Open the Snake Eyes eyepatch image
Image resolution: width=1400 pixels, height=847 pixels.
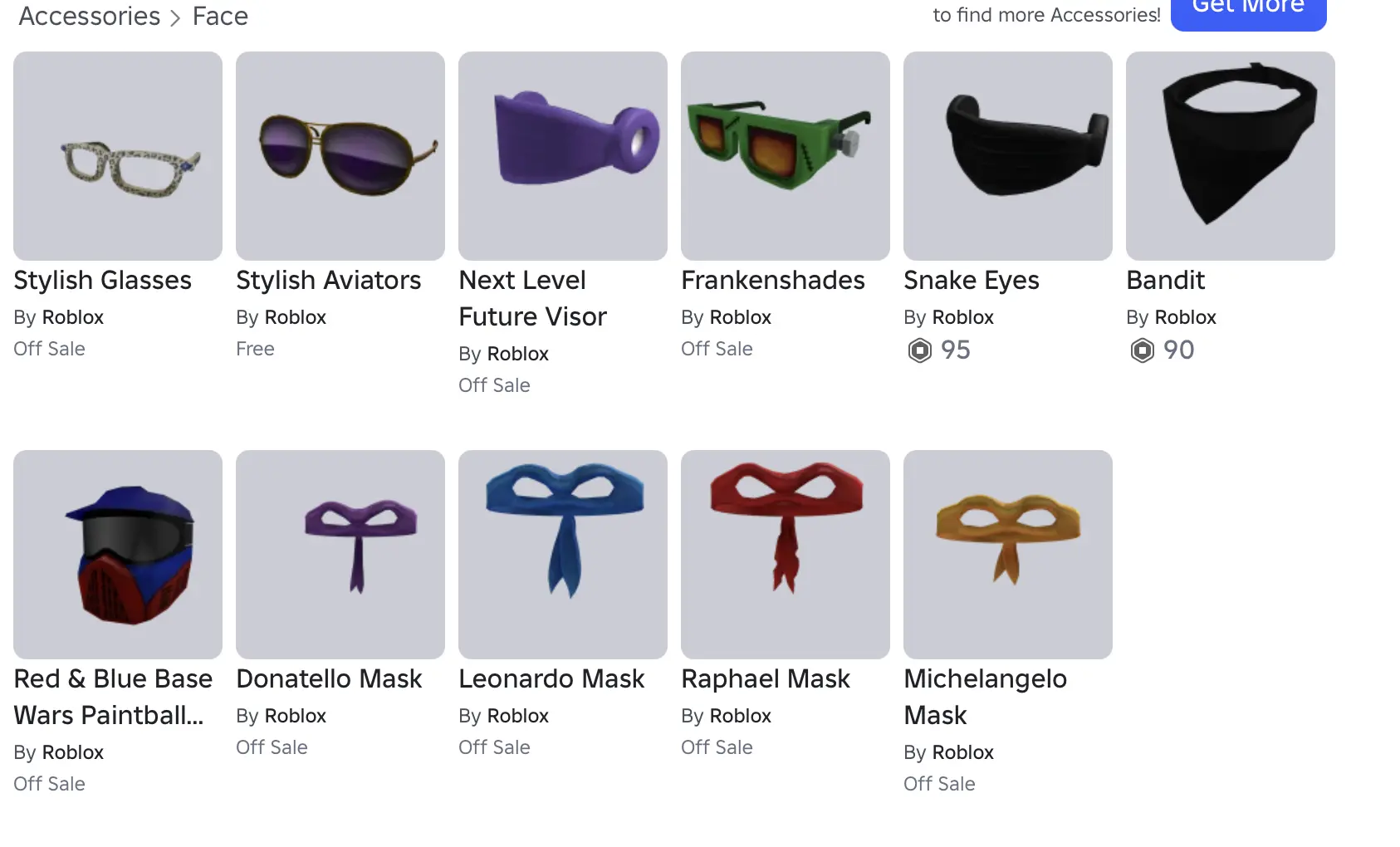pos(1008,156)
